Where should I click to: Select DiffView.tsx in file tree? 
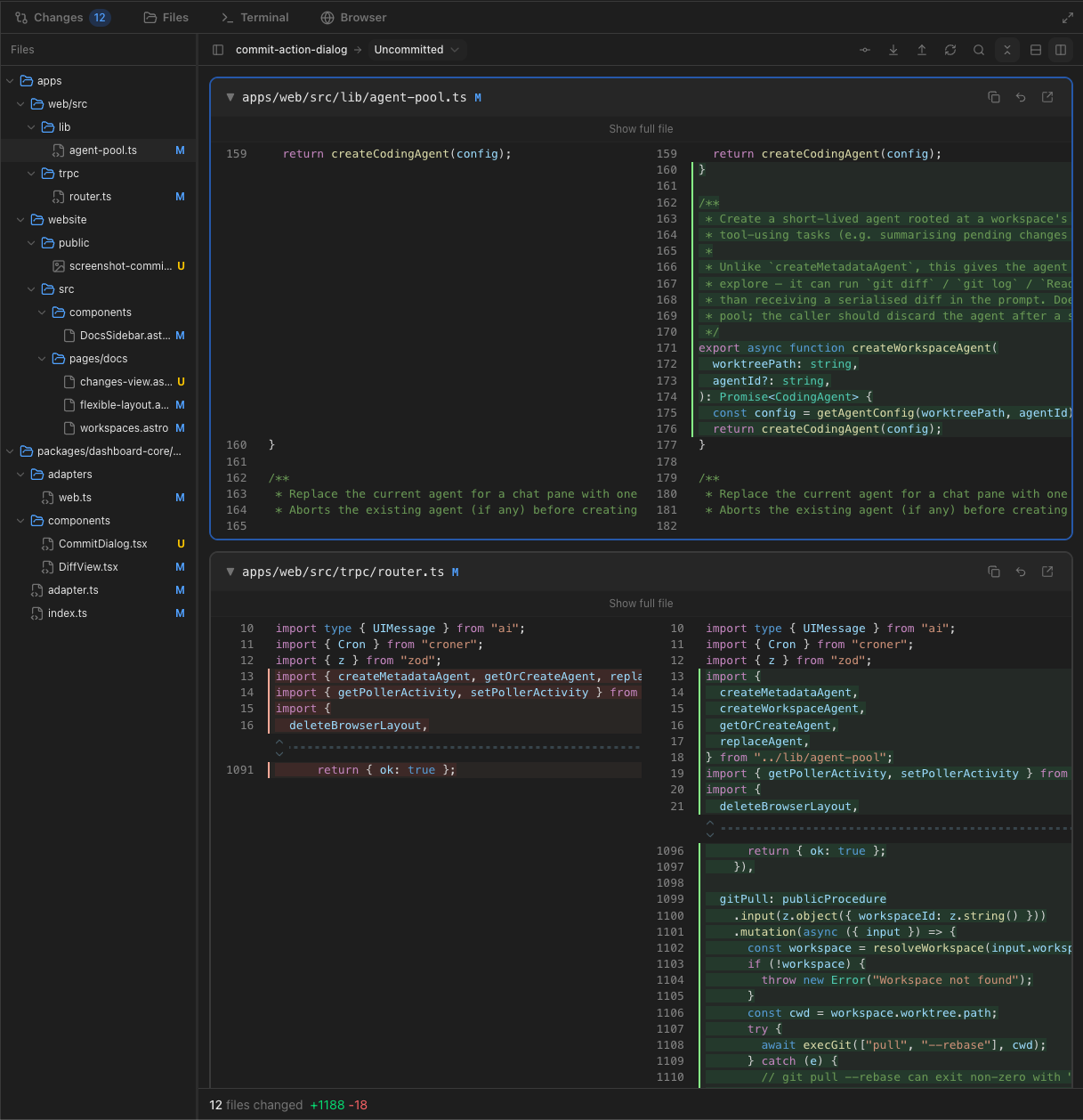98,567
